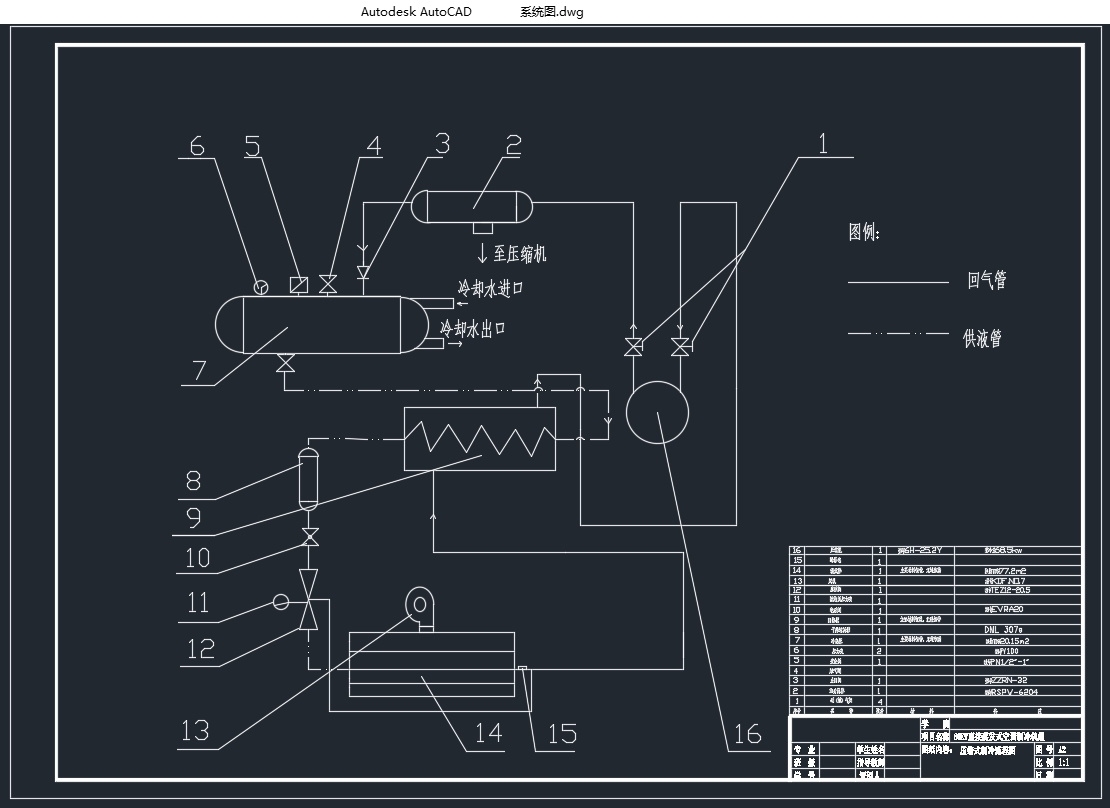Select the sensing bulb circle beside expansion valve
The width and height of the screenshot is (1110, 808).
click(x=281, y=602)
